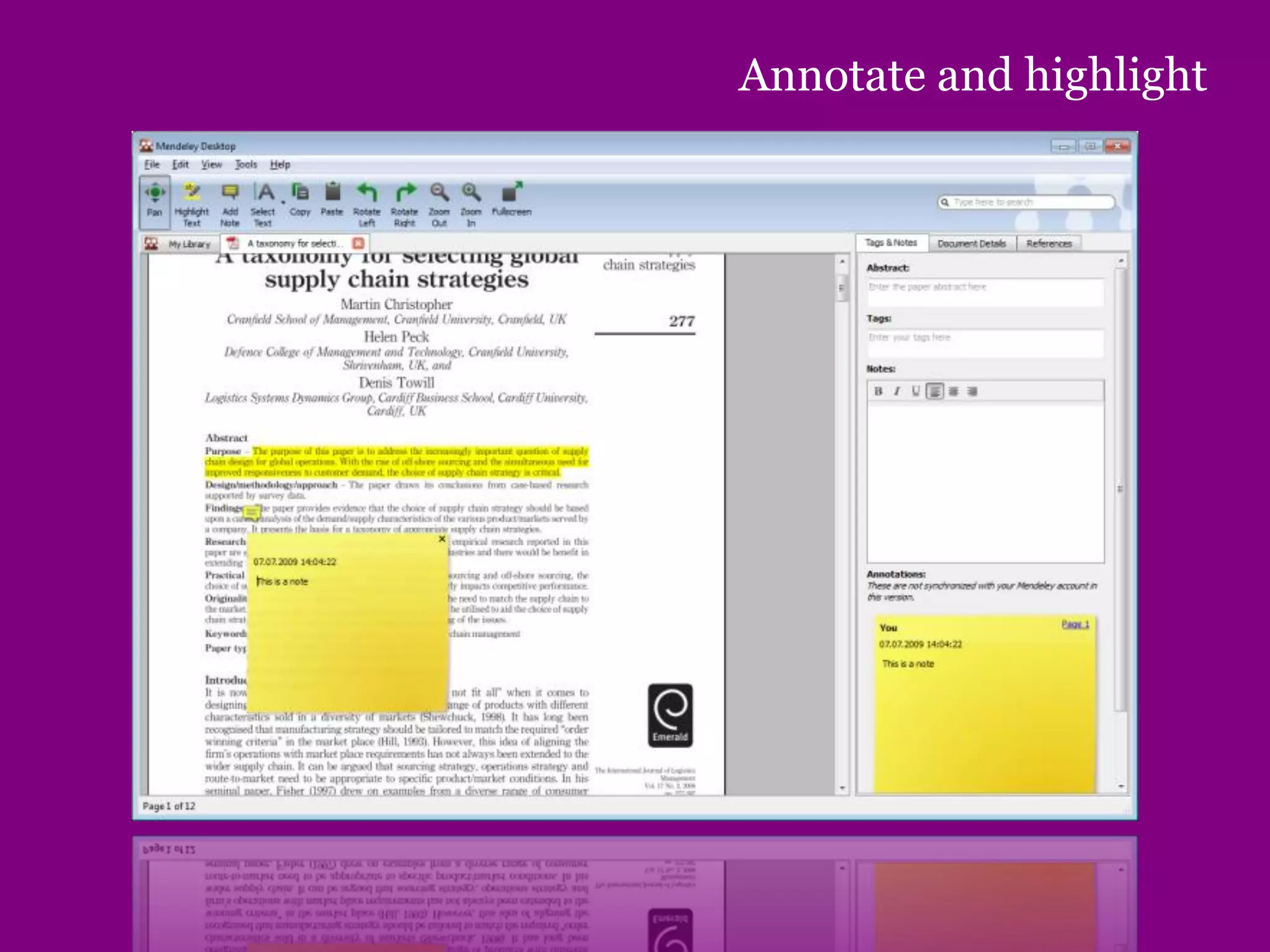Zoom in on the document
Image resolution: width=1270 pixels, height=952 pixels.
pos(471,204)
